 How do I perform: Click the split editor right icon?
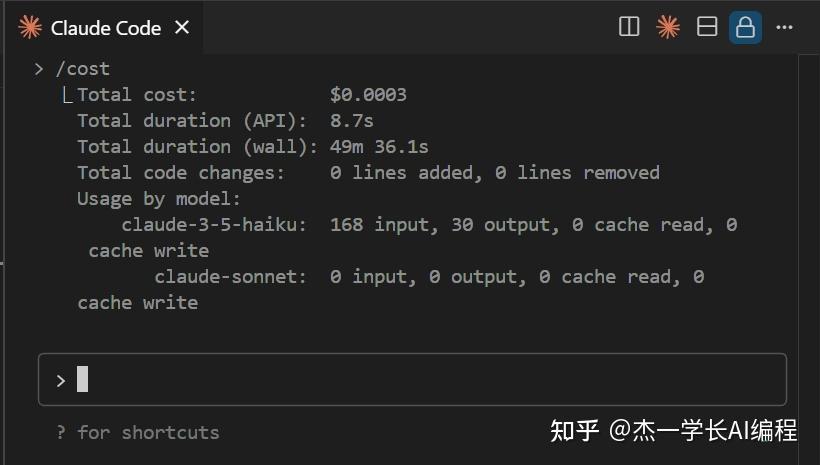[x=629, y=27]
